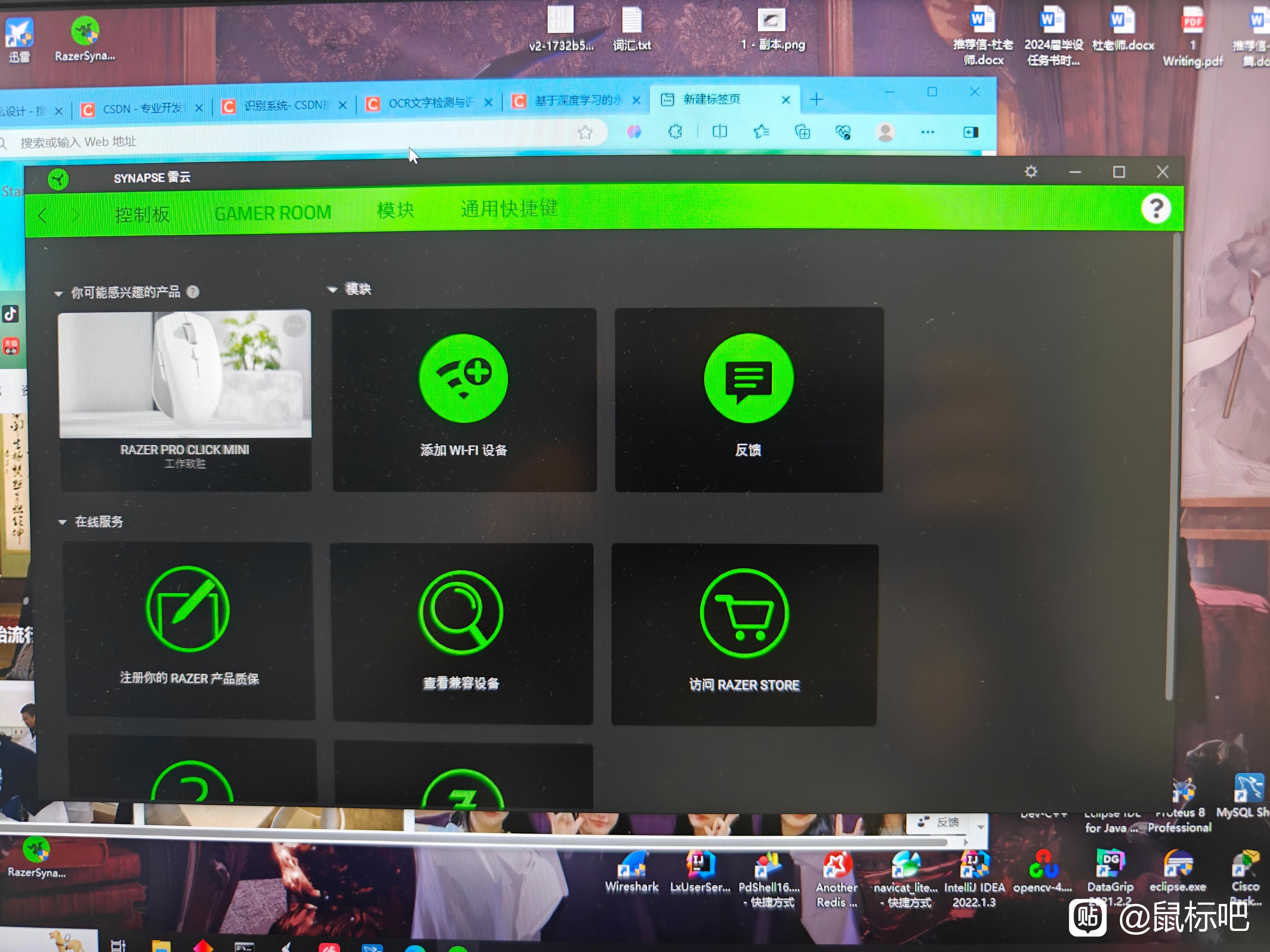Screen dimensions: 1270x952
Task: Open 1 - 副本.png file on desktop
Action: [772, 29]
